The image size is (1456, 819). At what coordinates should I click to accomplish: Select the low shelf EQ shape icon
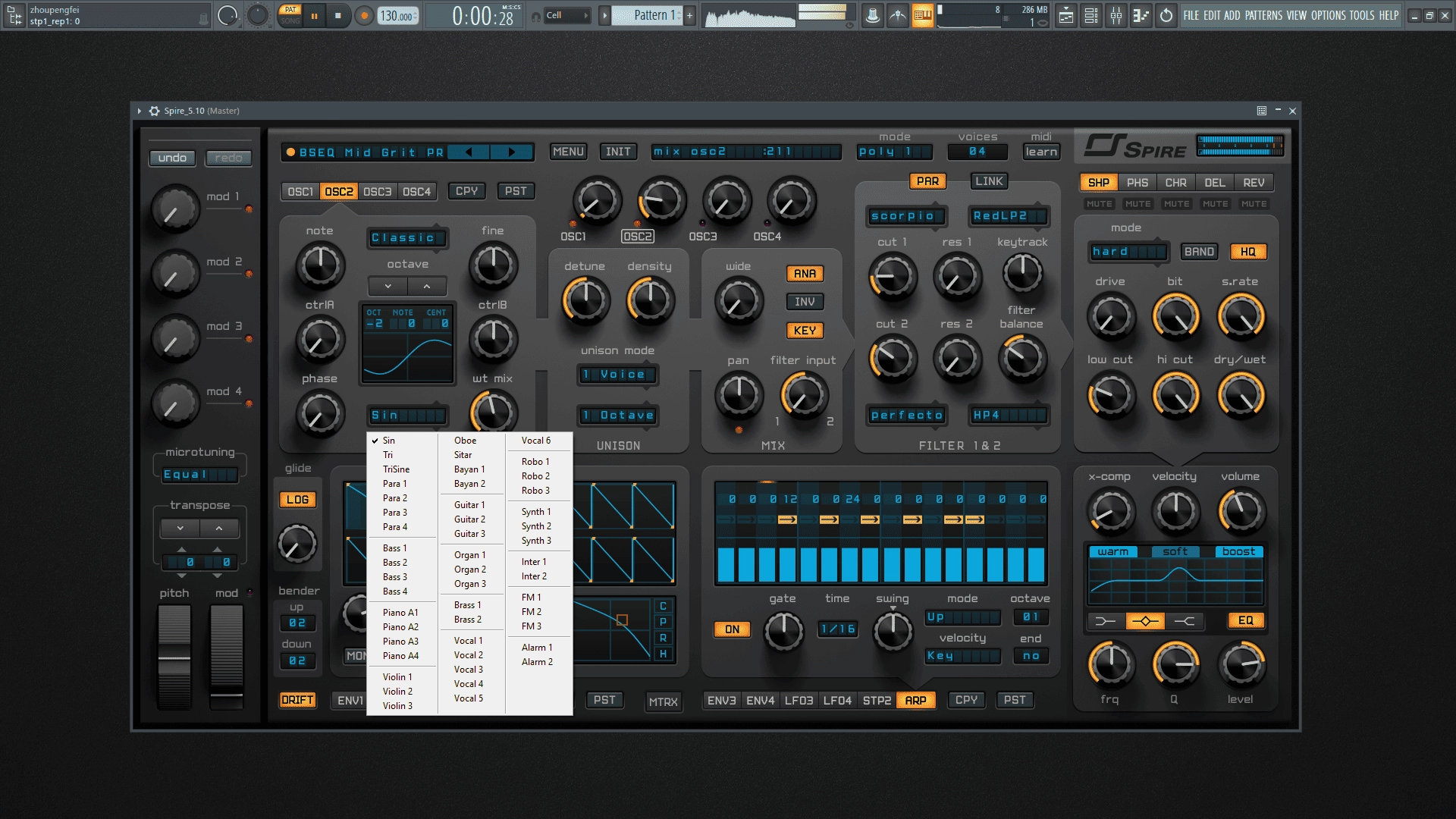pos(1106,621)
